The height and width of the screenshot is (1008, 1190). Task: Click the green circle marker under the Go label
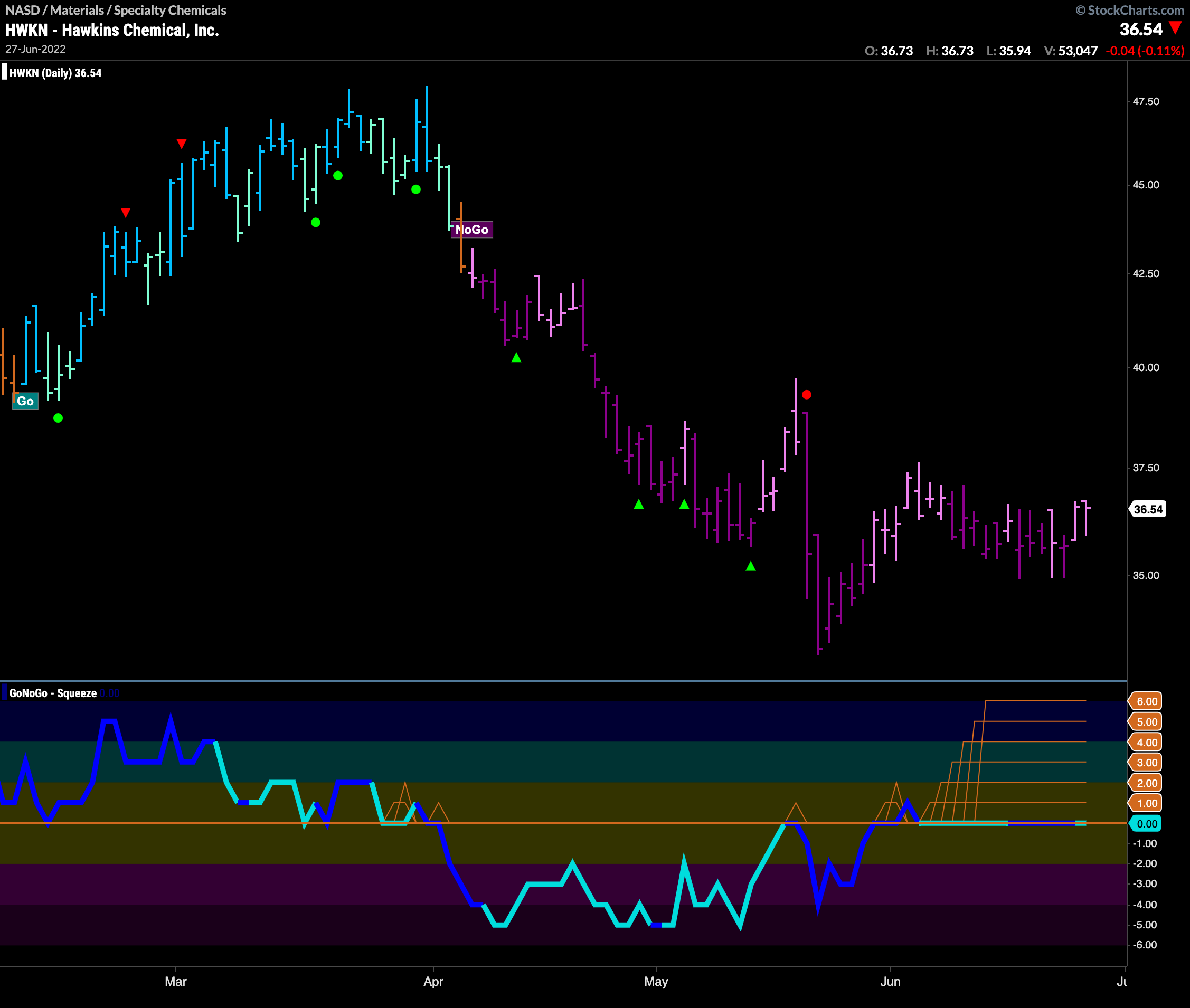point(58,419)
